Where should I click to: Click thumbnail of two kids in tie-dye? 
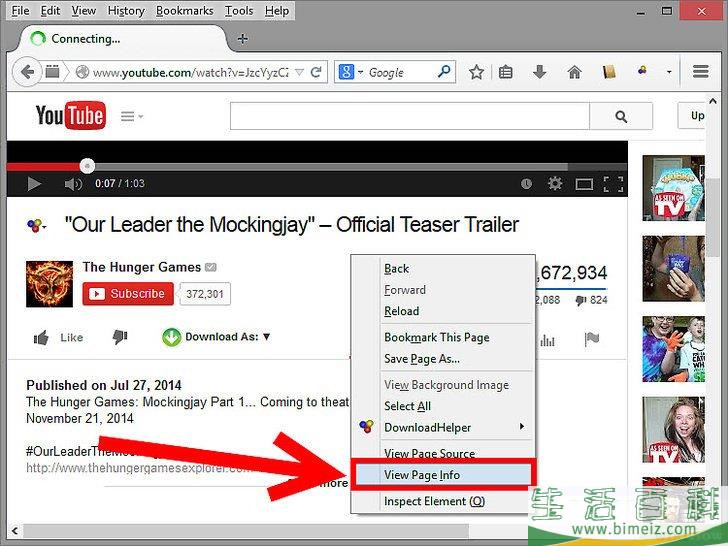click(x=673, y=349)
